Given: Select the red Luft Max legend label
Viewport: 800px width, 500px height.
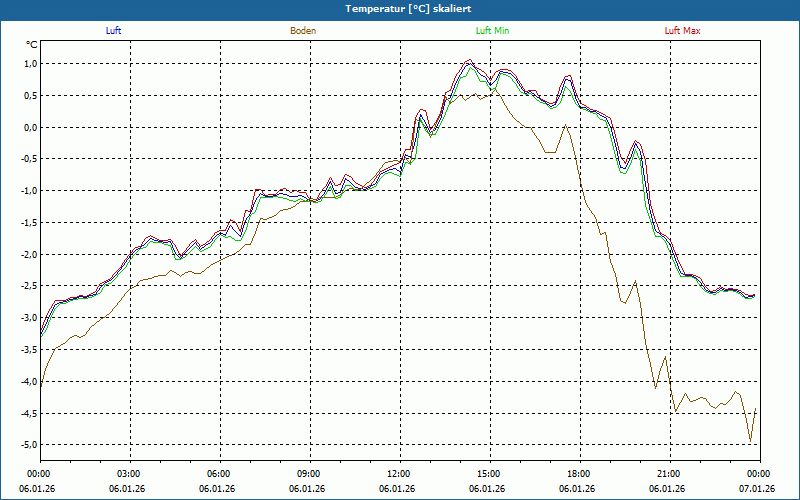Looking at the screenshot, I should pyautogui.click(x=682, y=31).
